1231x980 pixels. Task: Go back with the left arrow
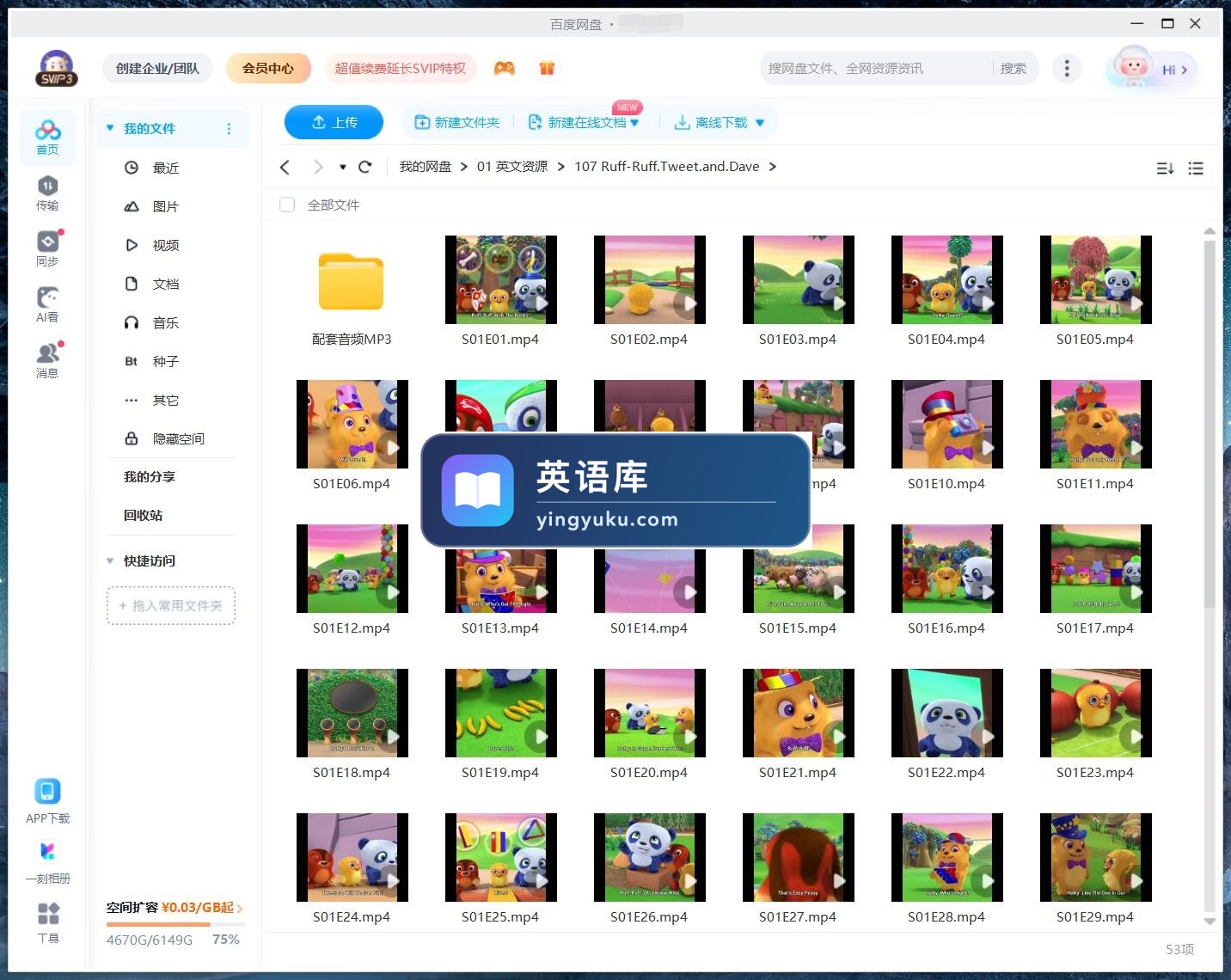pos(285,167)
